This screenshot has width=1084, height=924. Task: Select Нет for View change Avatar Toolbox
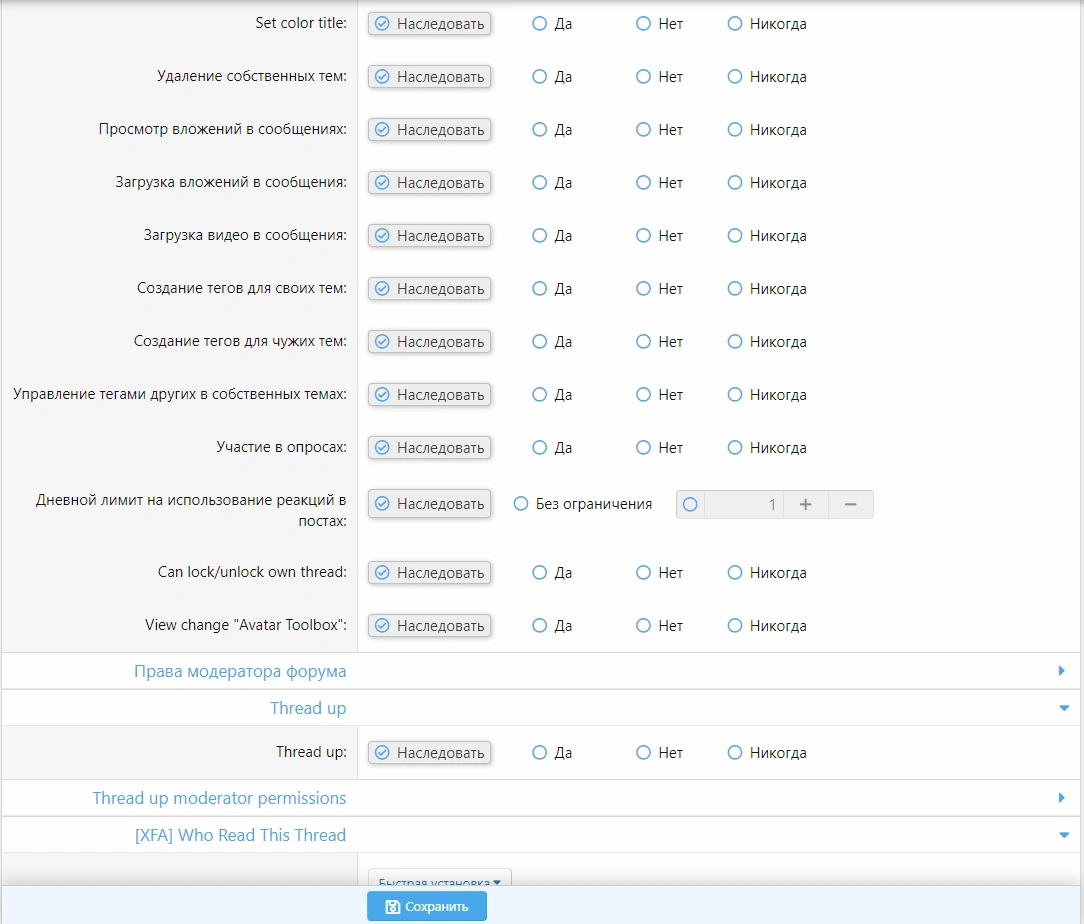(644, 625)
